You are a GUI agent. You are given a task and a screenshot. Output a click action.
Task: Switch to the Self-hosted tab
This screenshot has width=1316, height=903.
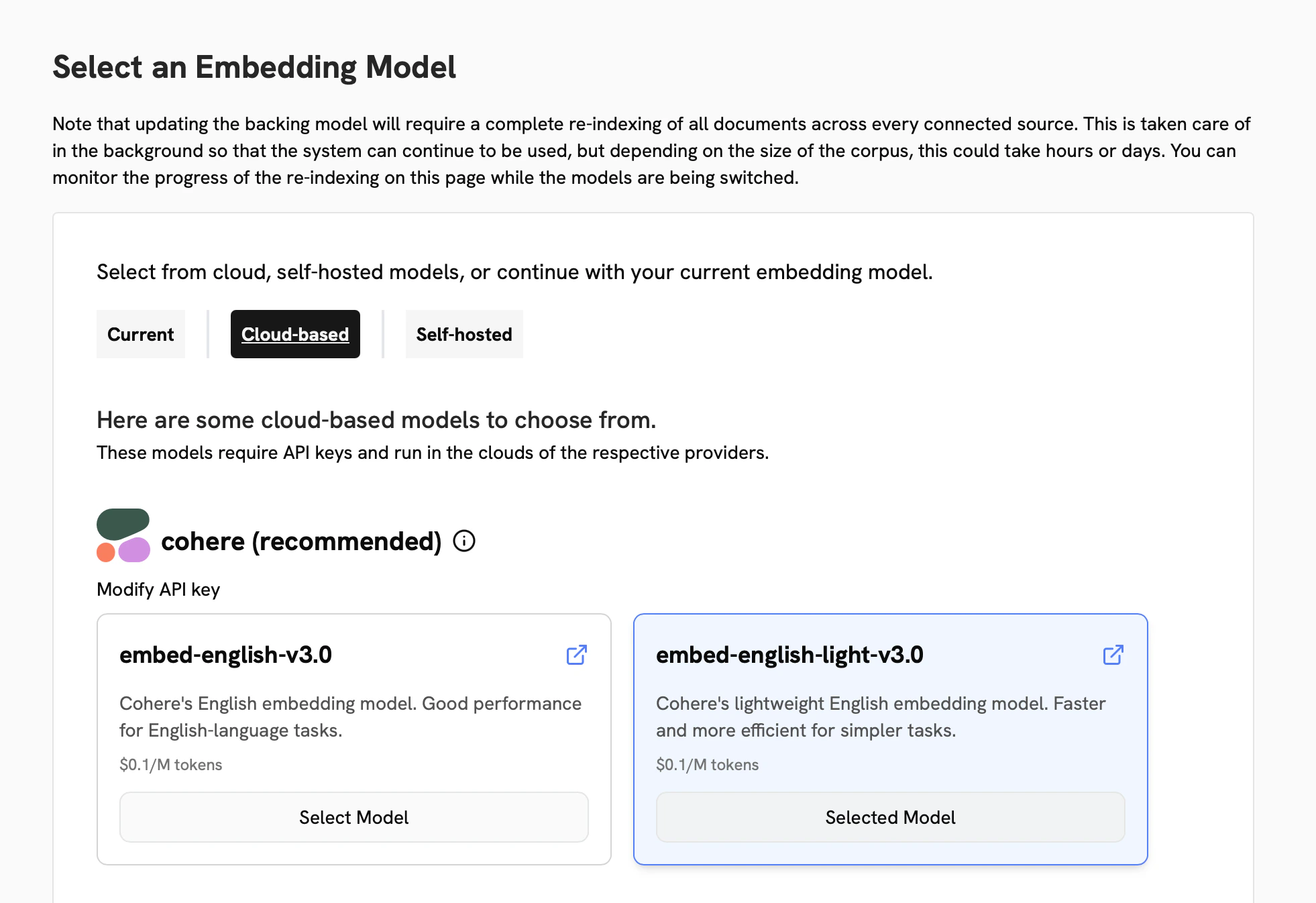pyautogui.click(x=463, y=333)
